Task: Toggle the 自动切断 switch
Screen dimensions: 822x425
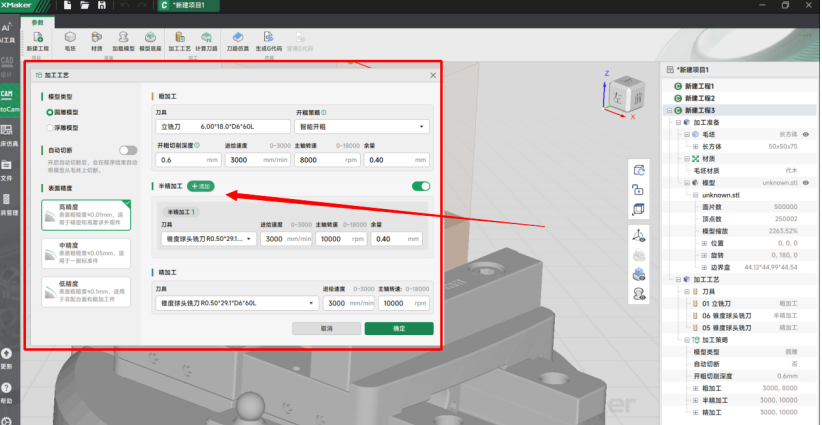Action: 127,149
